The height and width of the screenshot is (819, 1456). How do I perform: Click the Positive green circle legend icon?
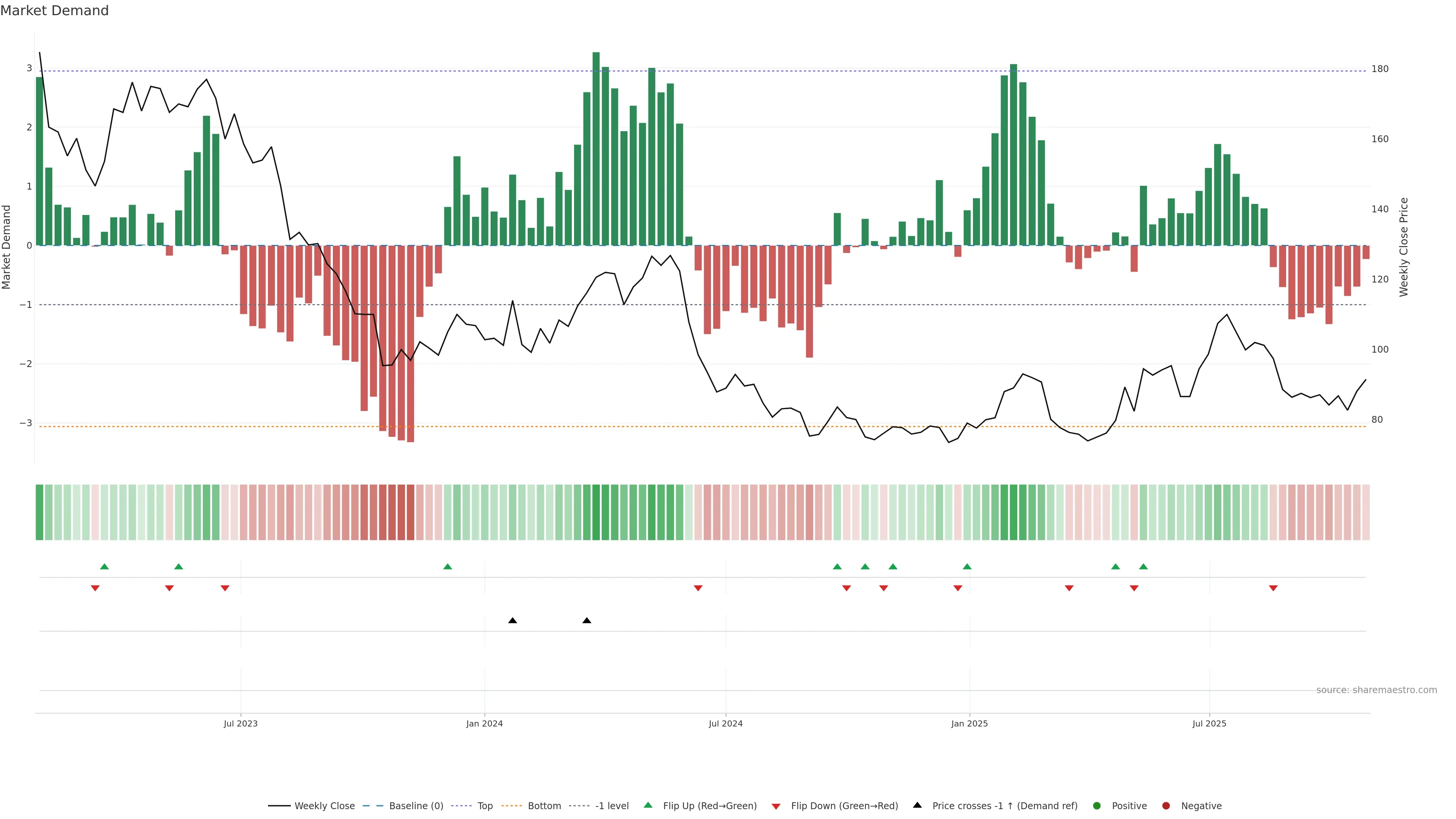1097,805
